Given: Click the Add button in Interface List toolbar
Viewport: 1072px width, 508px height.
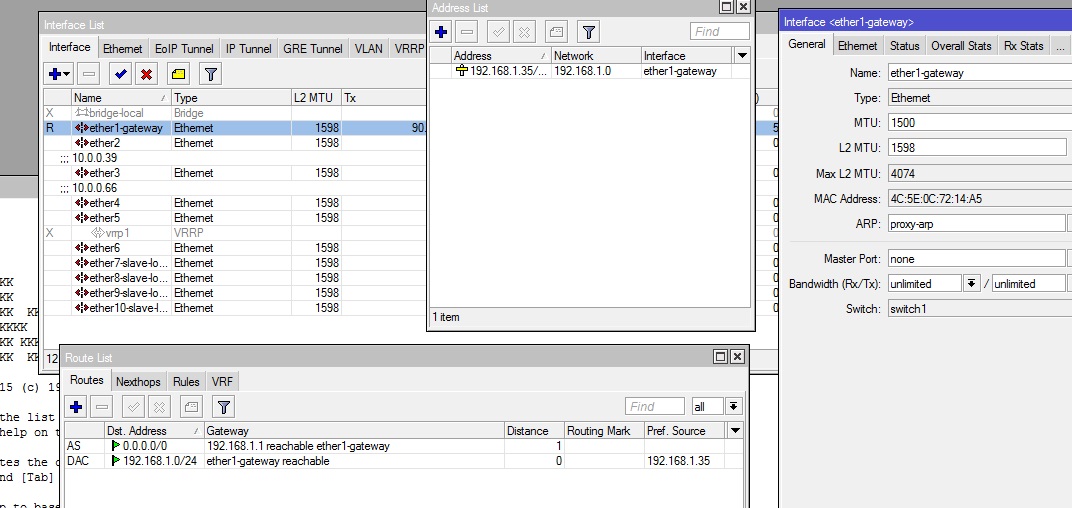Looking at the screenshot, I should point(58,74).
